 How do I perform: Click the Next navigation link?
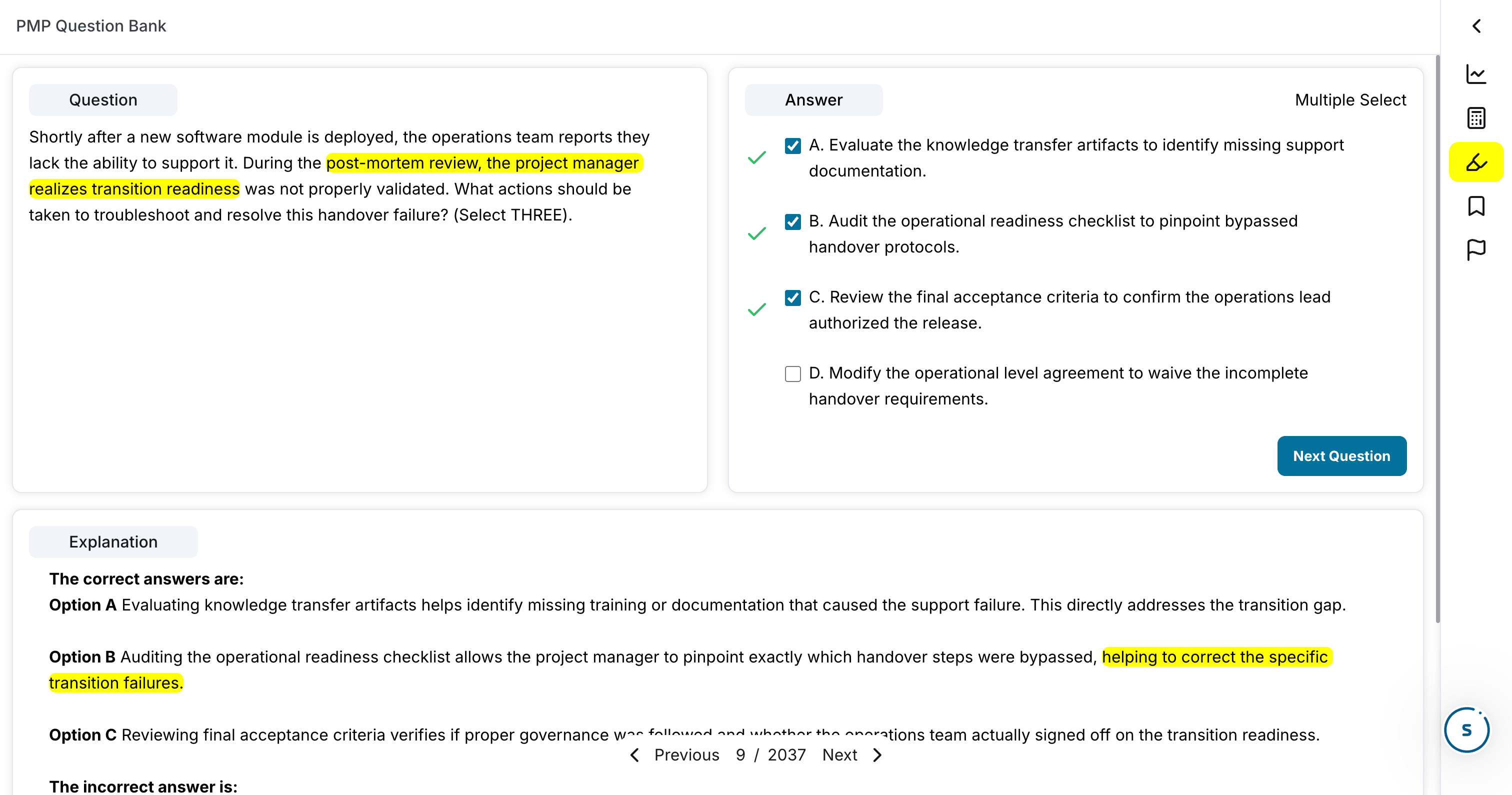coord(840,755)
